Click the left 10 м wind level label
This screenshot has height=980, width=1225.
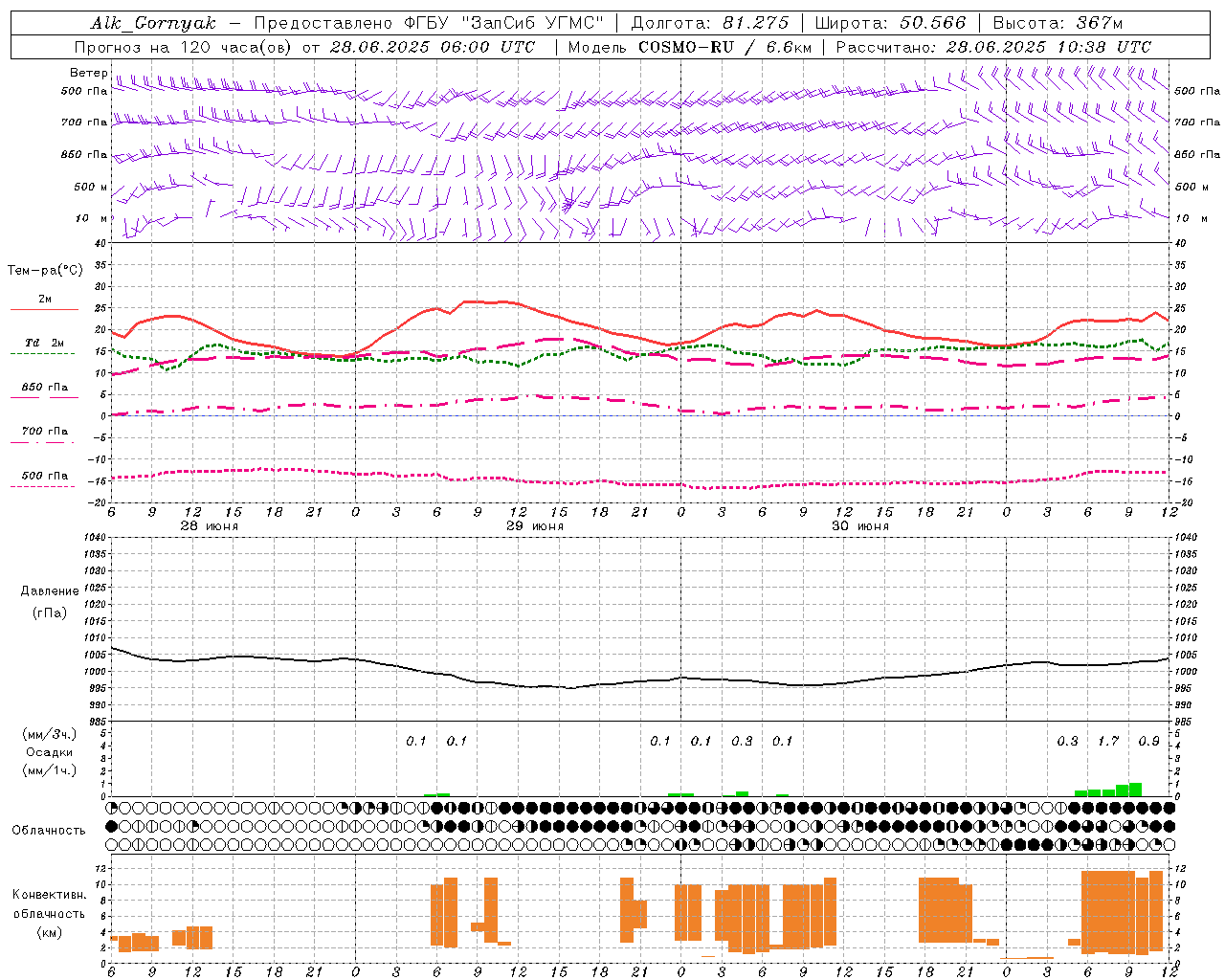coord(92,218)
